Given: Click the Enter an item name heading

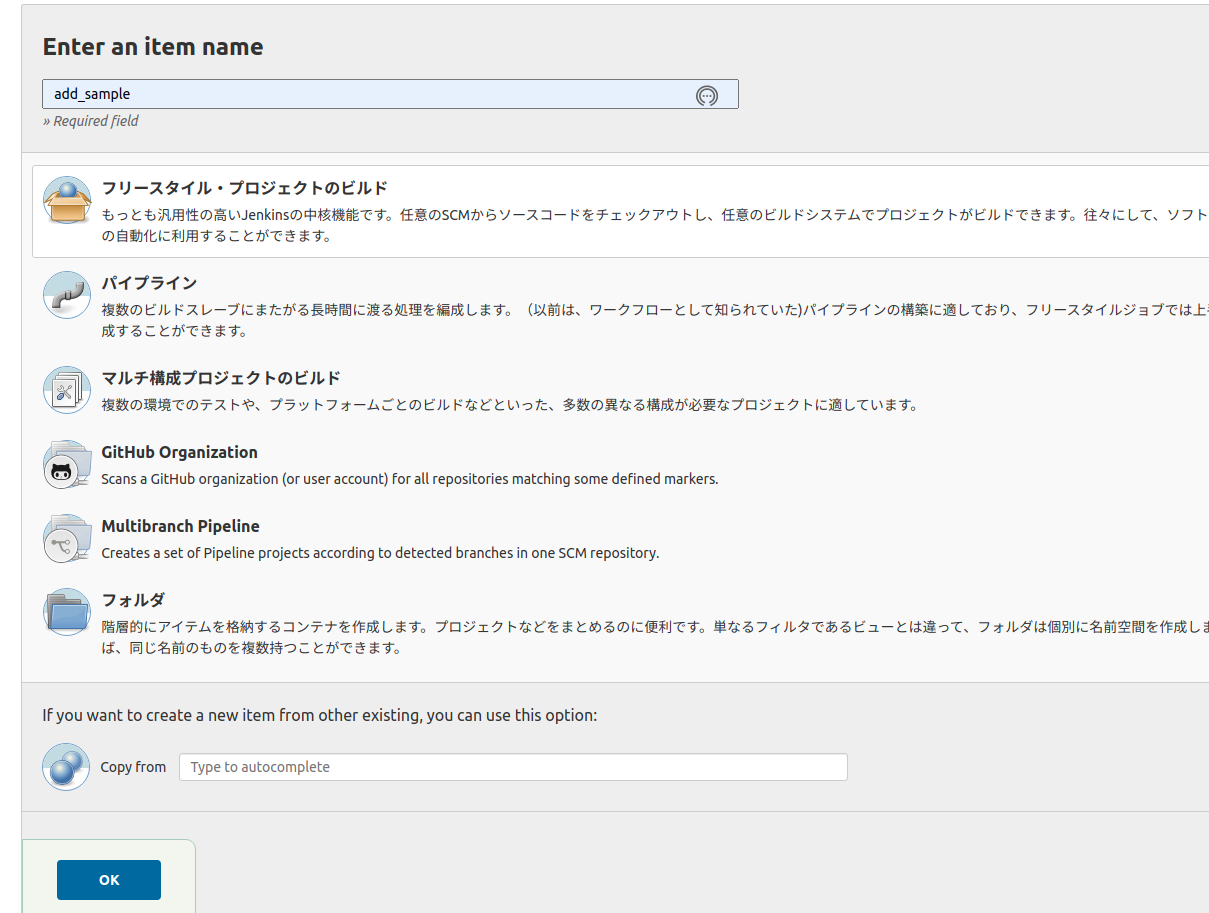Looking at the screenshot, I should 153,47.
